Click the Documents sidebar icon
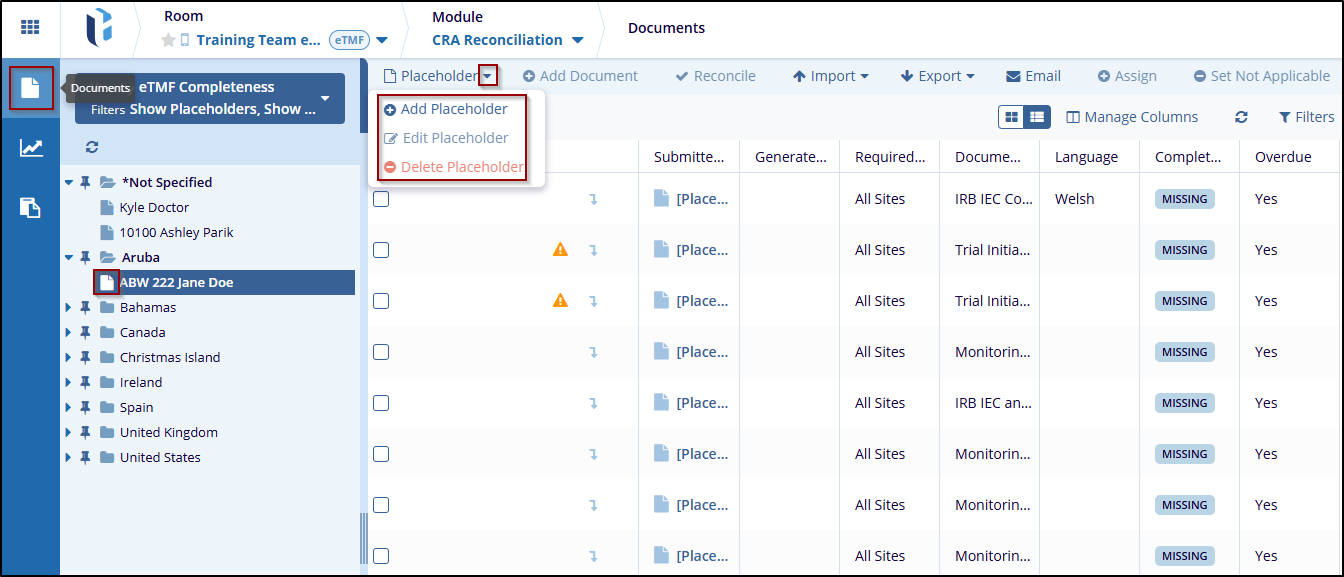This screenshot has width=1344, height=577. pos(30,88)
